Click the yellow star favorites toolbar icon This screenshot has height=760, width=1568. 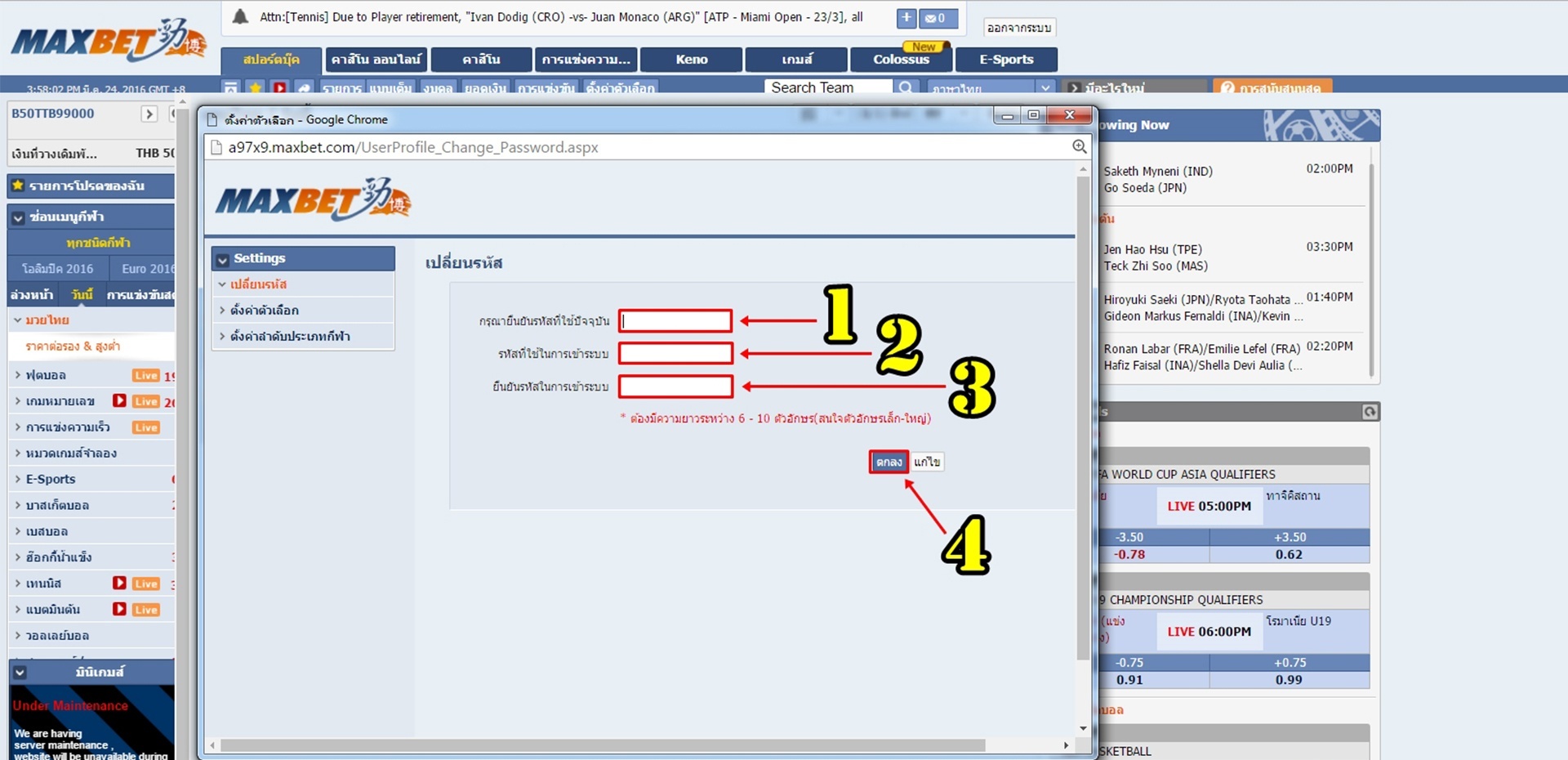(x=255, y=87)
